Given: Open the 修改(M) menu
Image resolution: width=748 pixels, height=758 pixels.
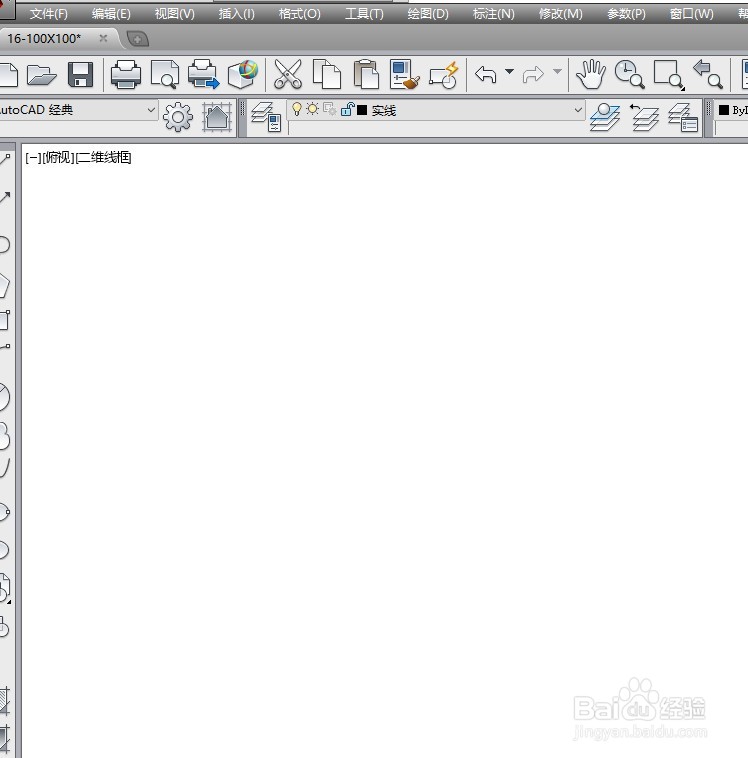Looking at the screenshot, I should 560,14.
